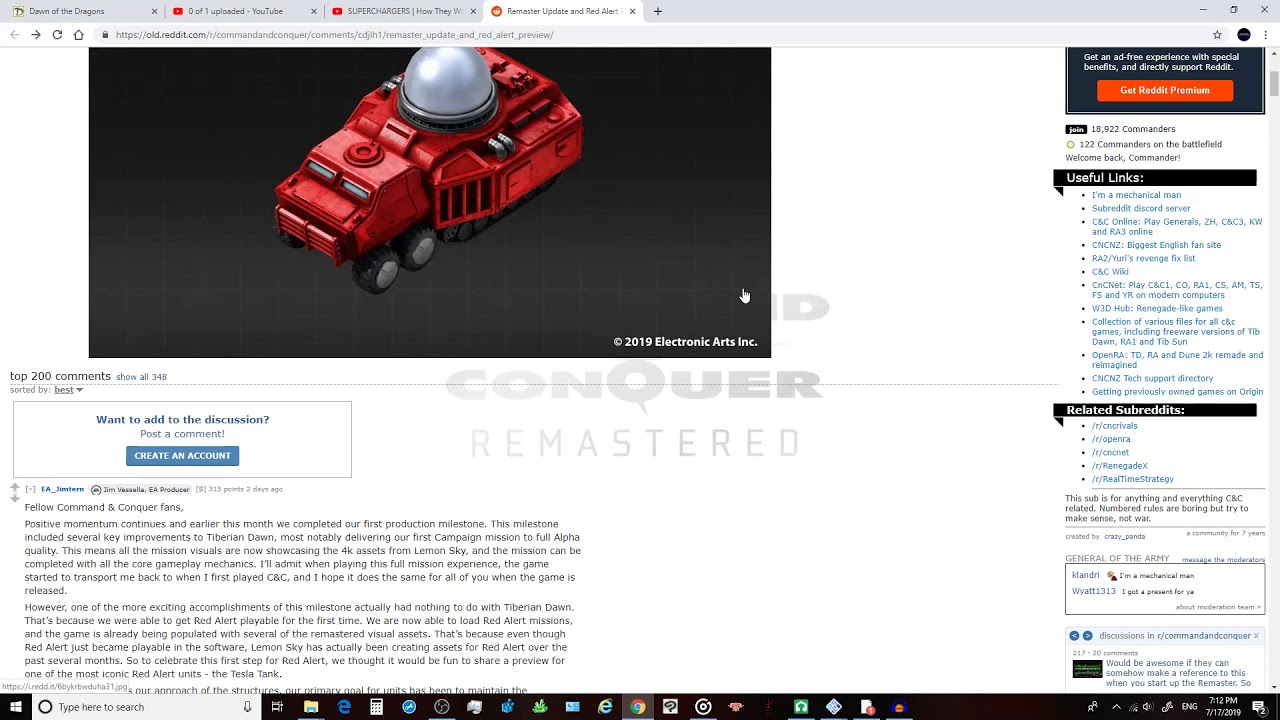Open moderator Wyatt1313's profile
Viewport: 1280px width, 720px height.
click(x=1093, y=591)
